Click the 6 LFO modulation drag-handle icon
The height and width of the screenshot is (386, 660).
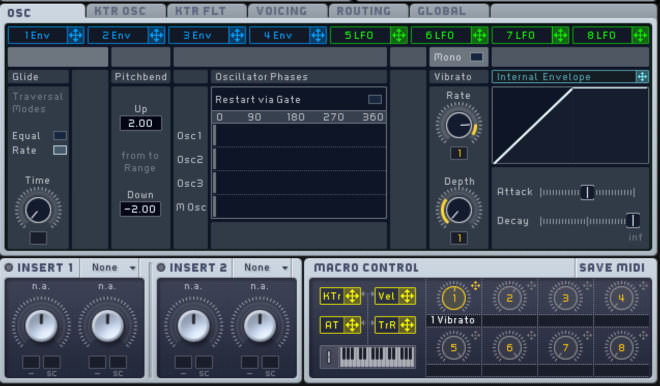pos(480,35)
